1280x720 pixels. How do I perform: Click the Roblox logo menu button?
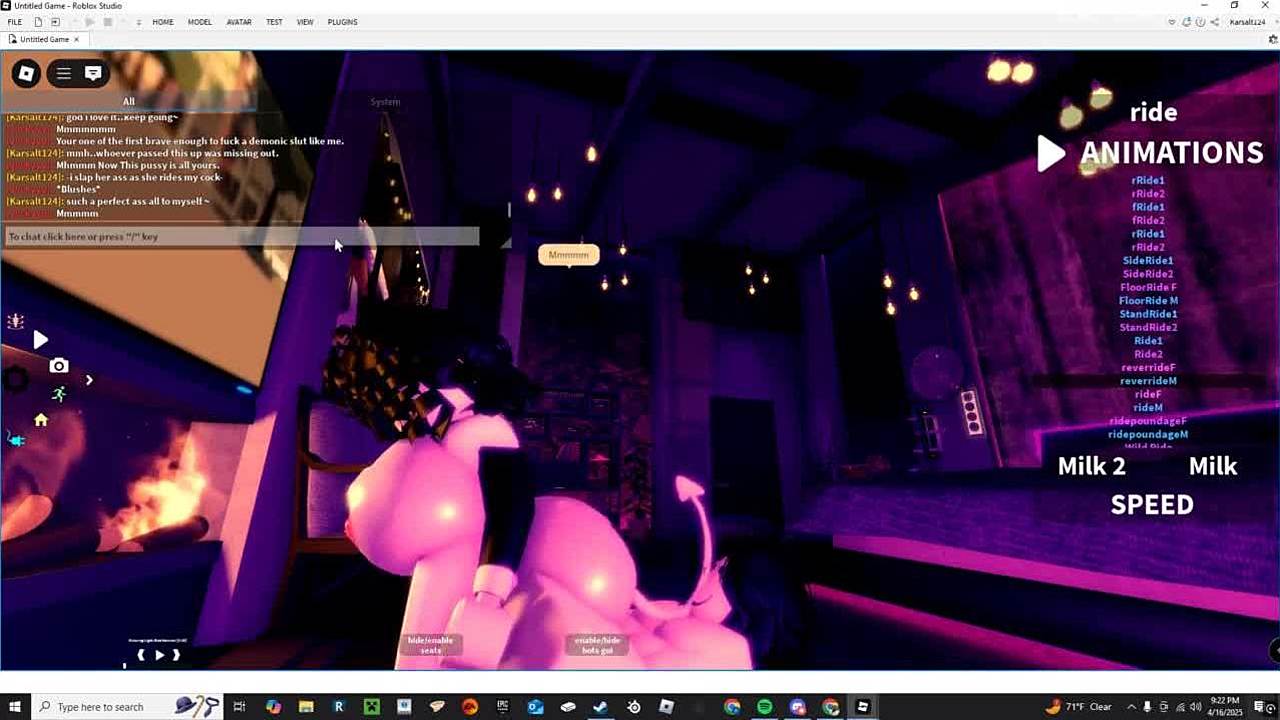pos(27,73)
